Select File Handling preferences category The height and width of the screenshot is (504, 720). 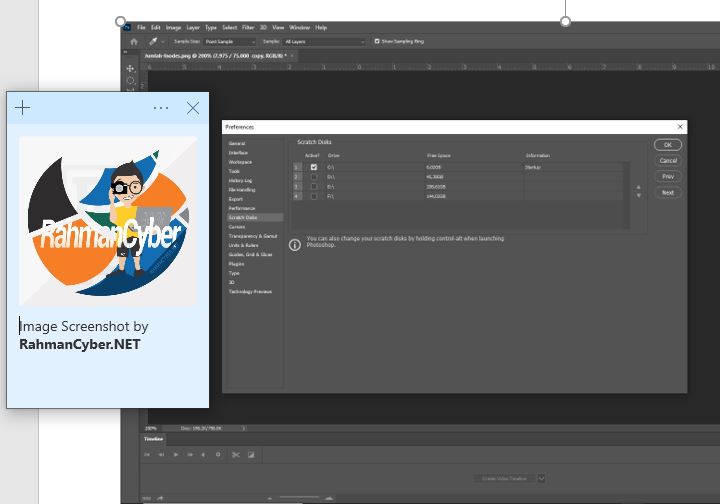pyautogui.click(x=242, y=190)
